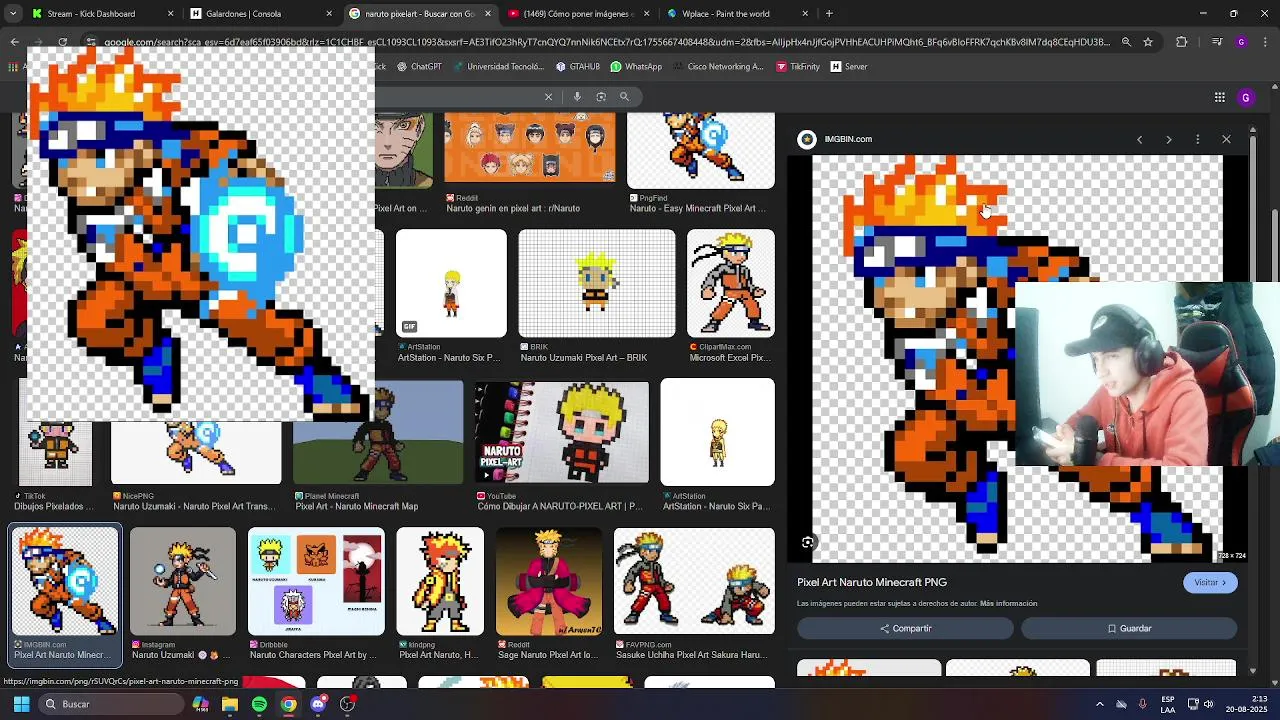
Task: Open the GTAHUB bookmark
Action: pos(578,67)
